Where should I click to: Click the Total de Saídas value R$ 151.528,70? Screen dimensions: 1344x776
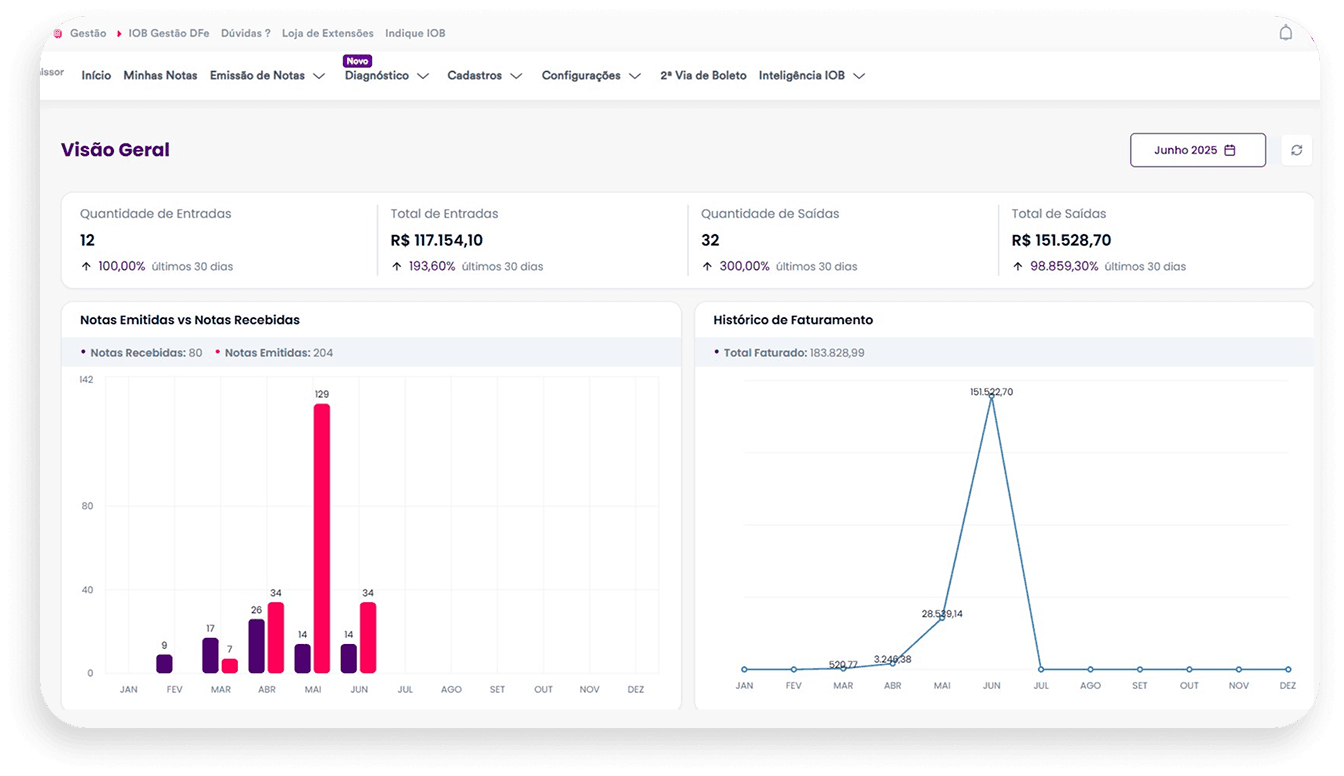1061,240
